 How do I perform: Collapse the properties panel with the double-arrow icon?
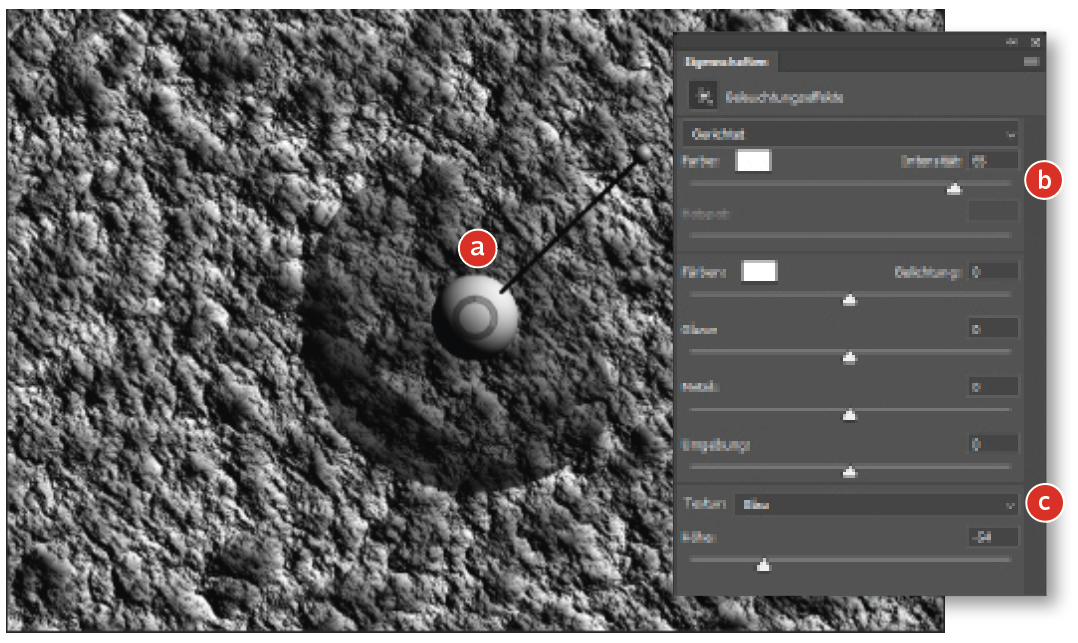pyautogui.click(x=1011, y=42)
